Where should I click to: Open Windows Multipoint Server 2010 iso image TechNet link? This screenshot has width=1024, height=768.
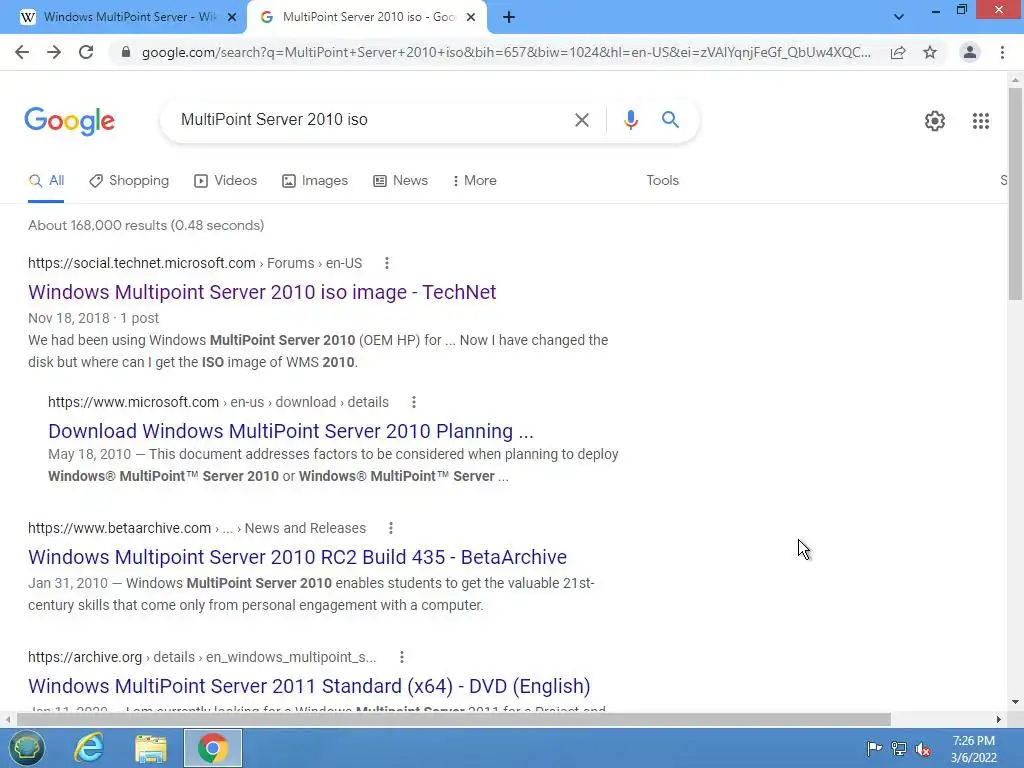coord(262,292)
